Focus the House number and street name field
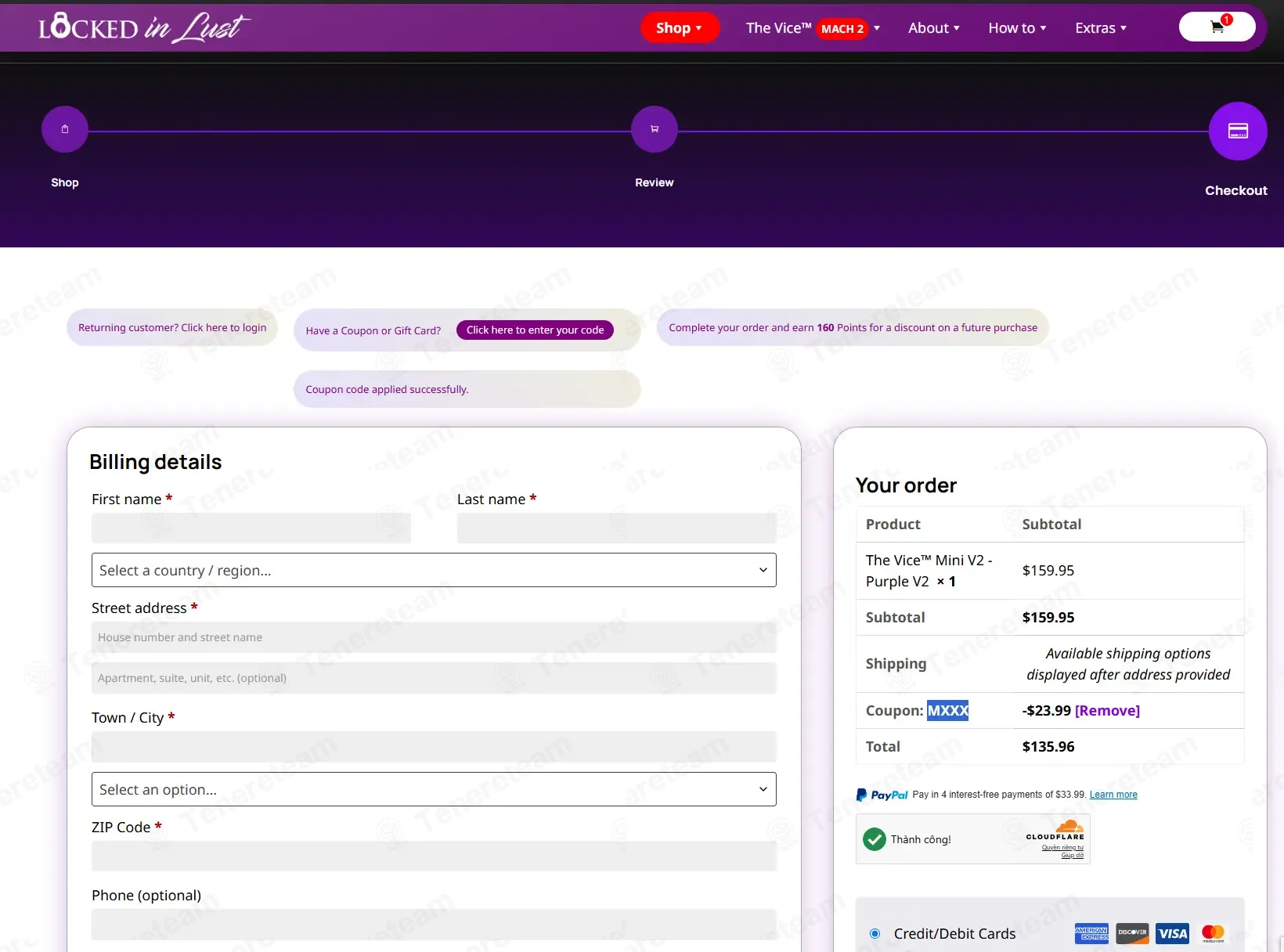 point(434,637)
